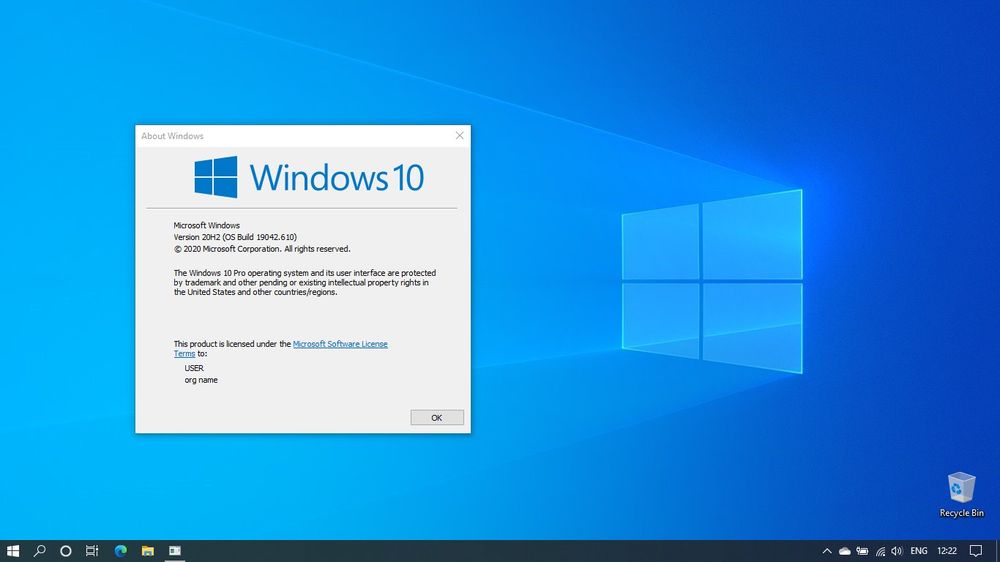Open the clock showing 12:22
Screen dimensions: 1000x562
pos(947,551)
